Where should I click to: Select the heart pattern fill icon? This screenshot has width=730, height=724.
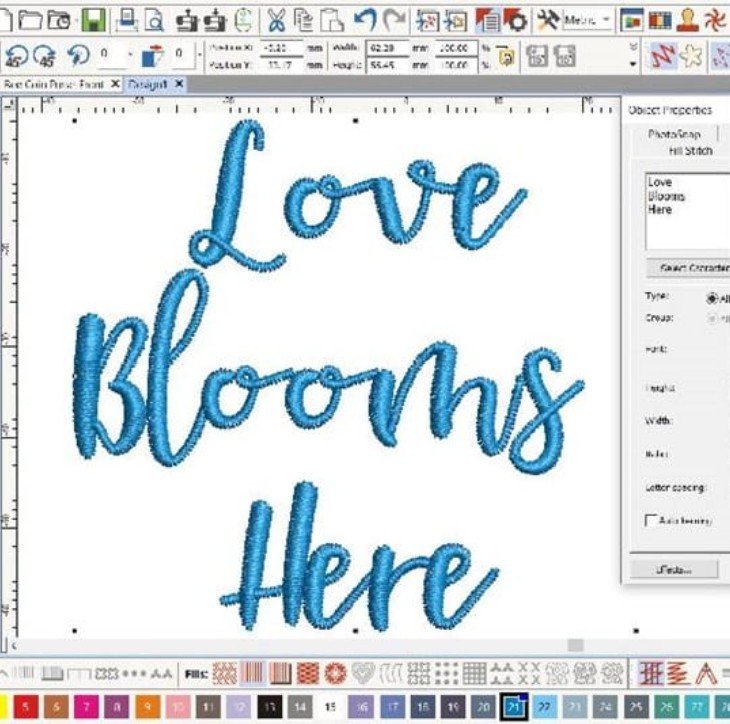pyautogui.click(x=363, y=673)
